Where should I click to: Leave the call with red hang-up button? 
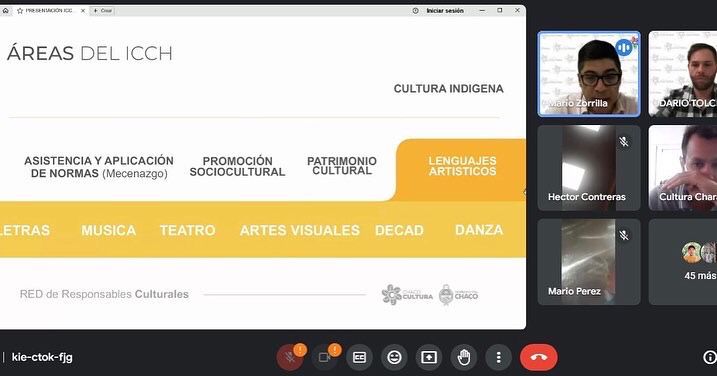click(x=539, y=357)
